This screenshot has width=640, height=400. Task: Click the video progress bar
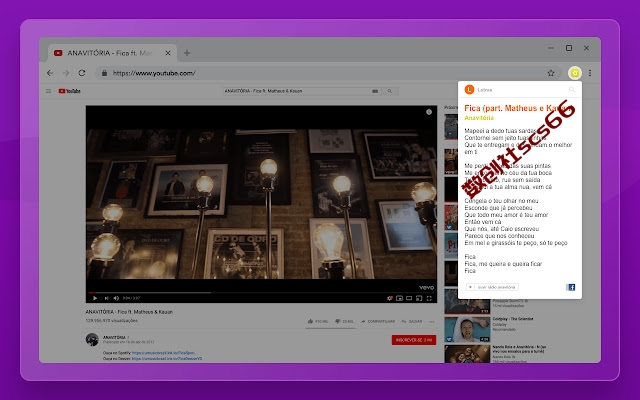[261, 293]
